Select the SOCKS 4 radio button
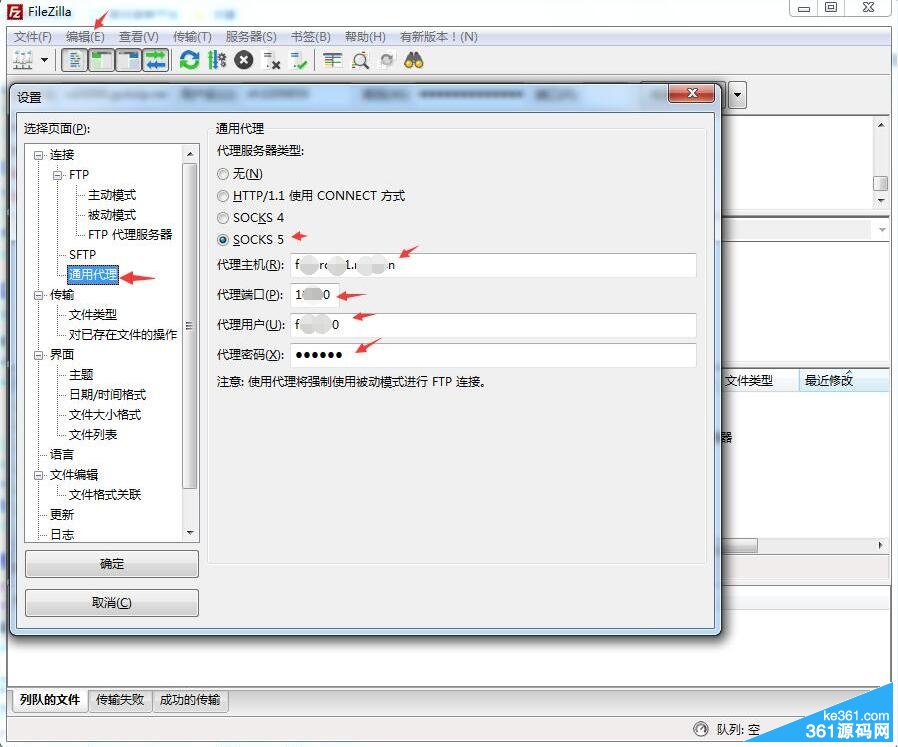 click(223, 218)
